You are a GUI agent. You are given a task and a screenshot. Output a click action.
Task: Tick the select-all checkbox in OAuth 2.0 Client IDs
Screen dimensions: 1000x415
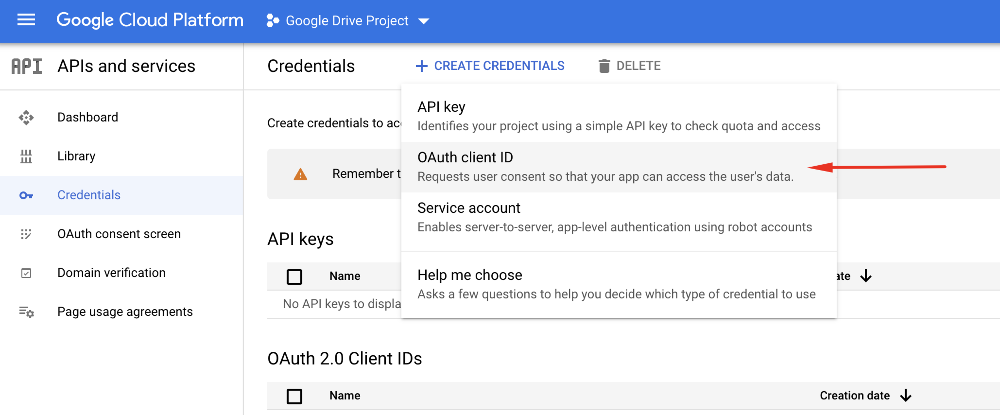pyautogui.click(x=295, y=396)
